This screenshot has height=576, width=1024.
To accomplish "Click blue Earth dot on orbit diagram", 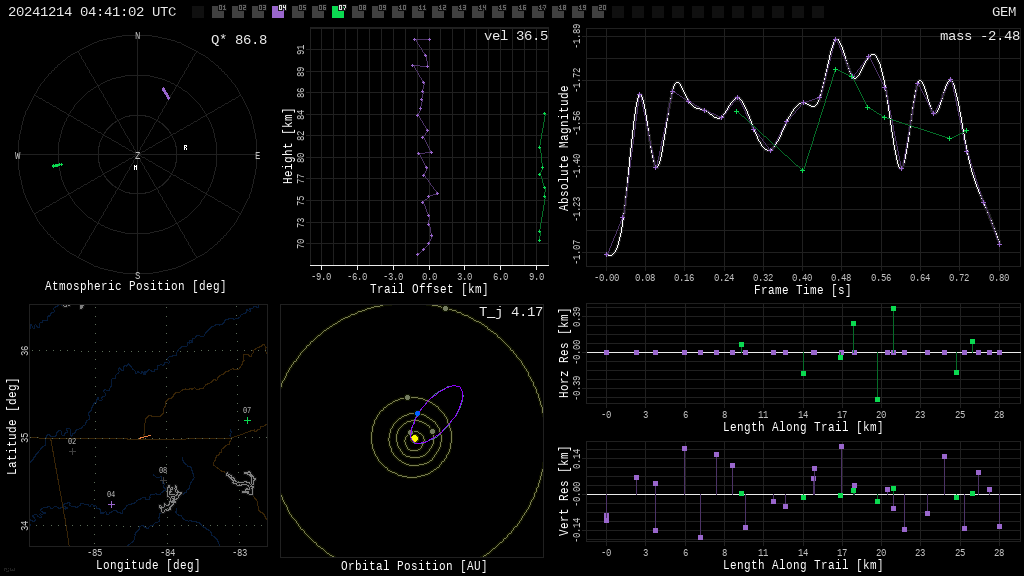I will 417,413.
